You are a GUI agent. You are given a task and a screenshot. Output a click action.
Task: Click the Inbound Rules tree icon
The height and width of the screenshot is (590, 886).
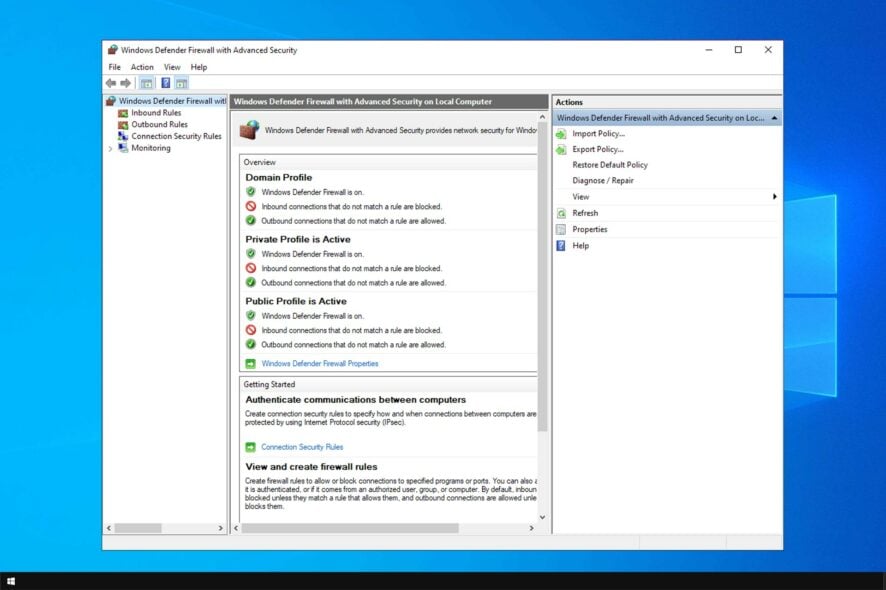[x=123, y=113]
